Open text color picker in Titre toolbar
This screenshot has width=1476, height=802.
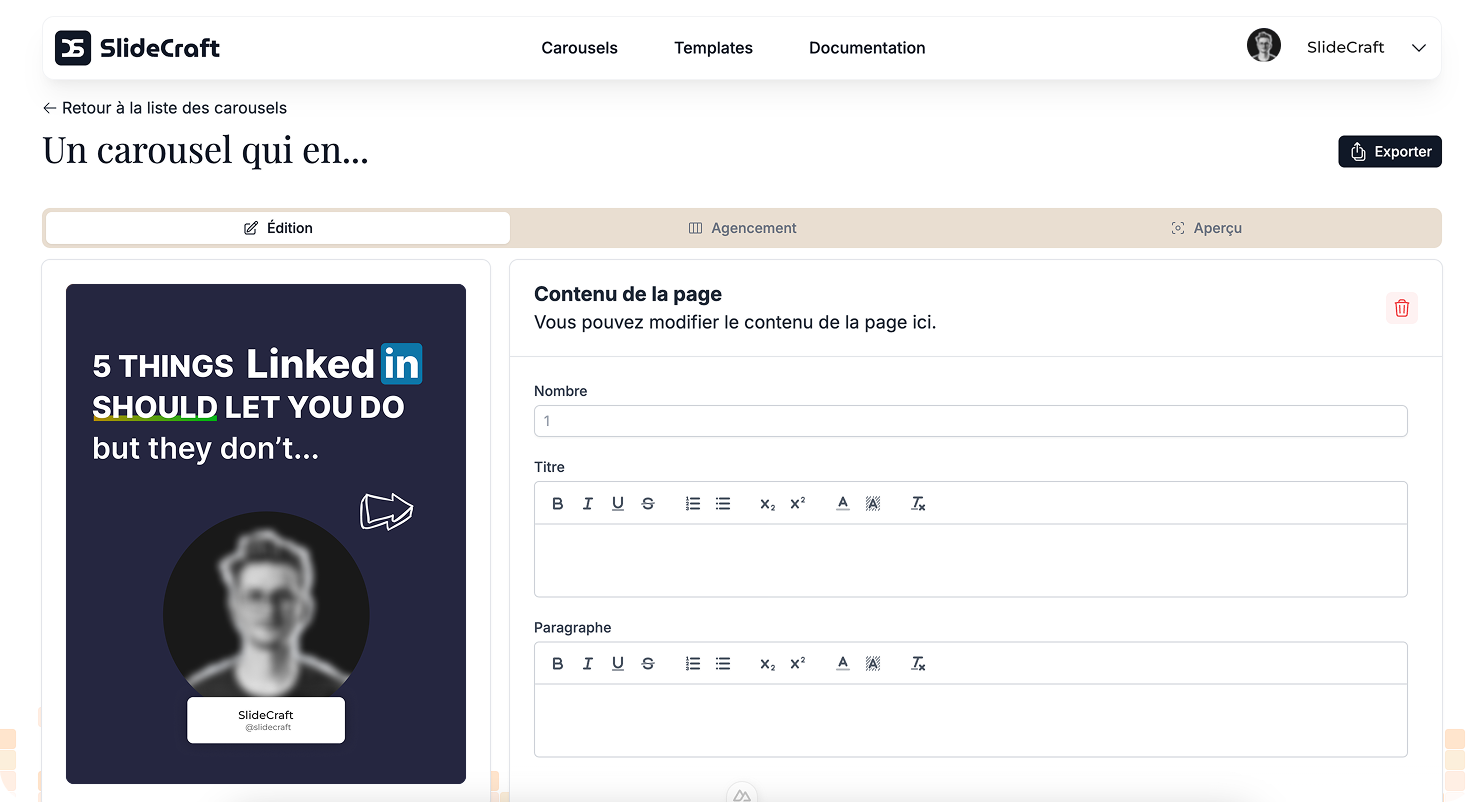[843, 504]
